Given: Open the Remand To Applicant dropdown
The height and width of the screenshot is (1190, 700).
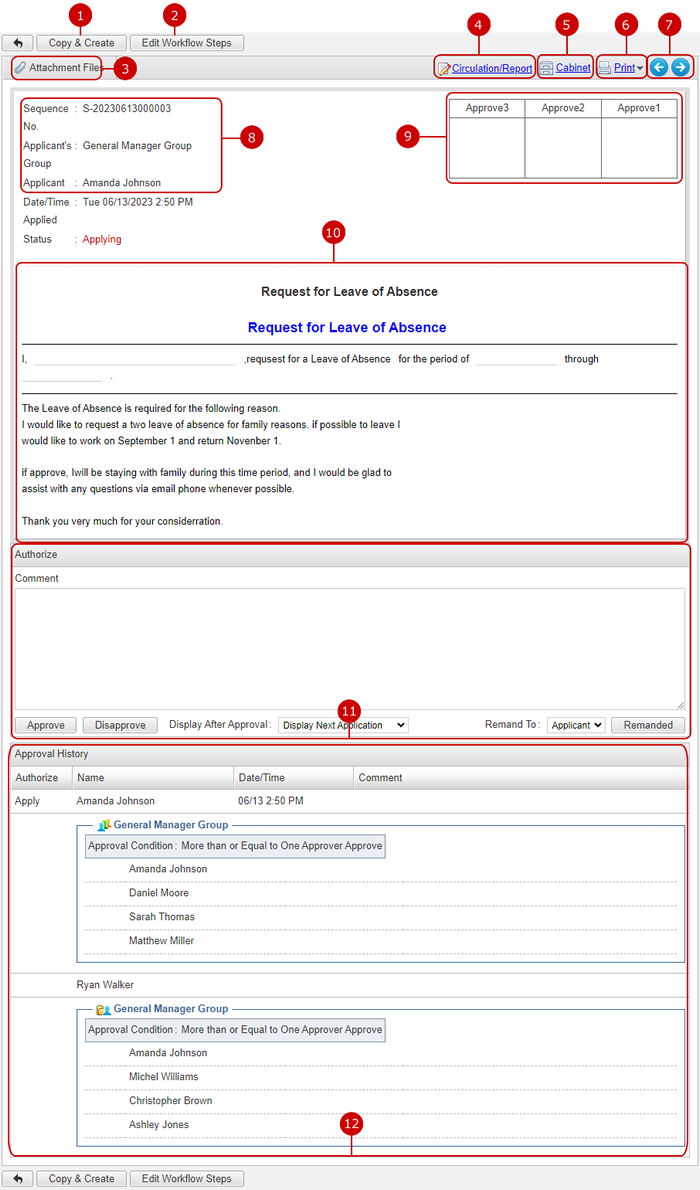Looking at the screenshot, I should (x=576, y=725).
